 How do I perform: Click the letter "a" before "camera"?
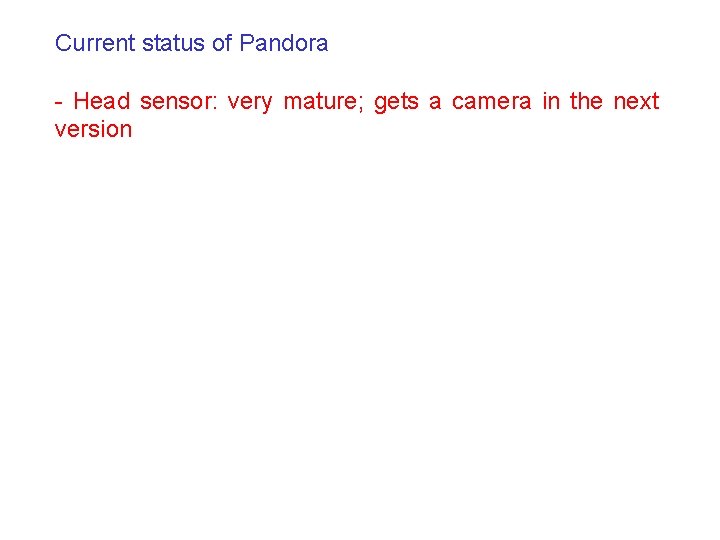[435, 102]
